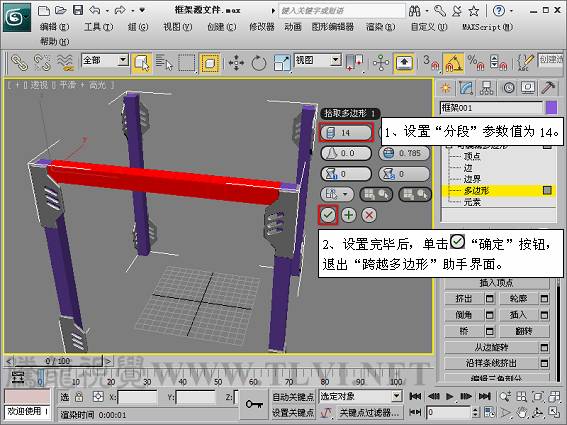567x425 pixels.
Task: Select 顶点 sub-object level in modifier stack
Action: [472, 156]
